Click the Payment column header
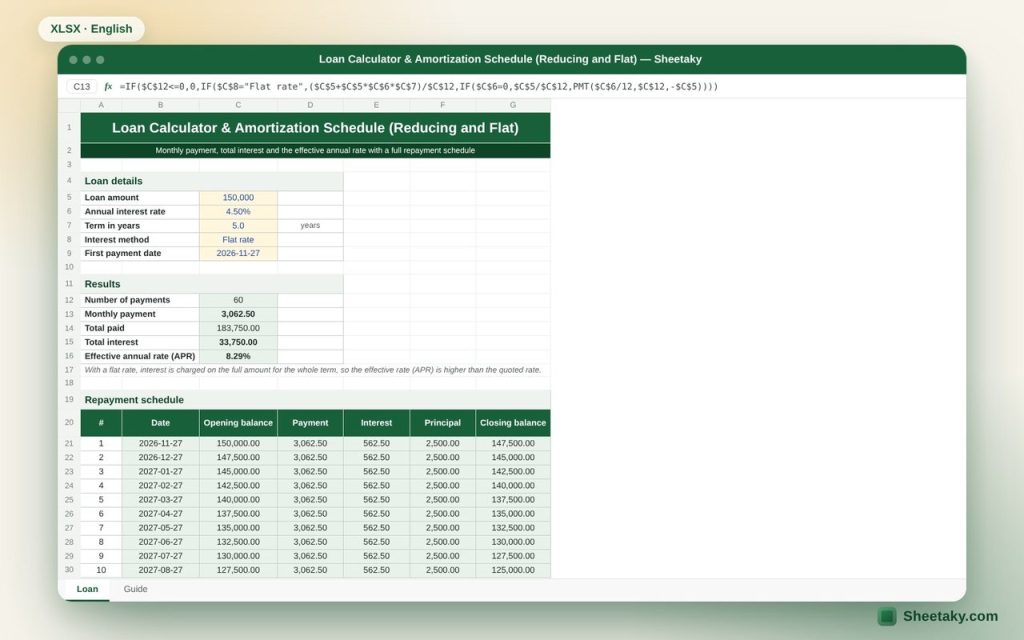Viewport: 1024px width, 640px height. pos(310,423)
